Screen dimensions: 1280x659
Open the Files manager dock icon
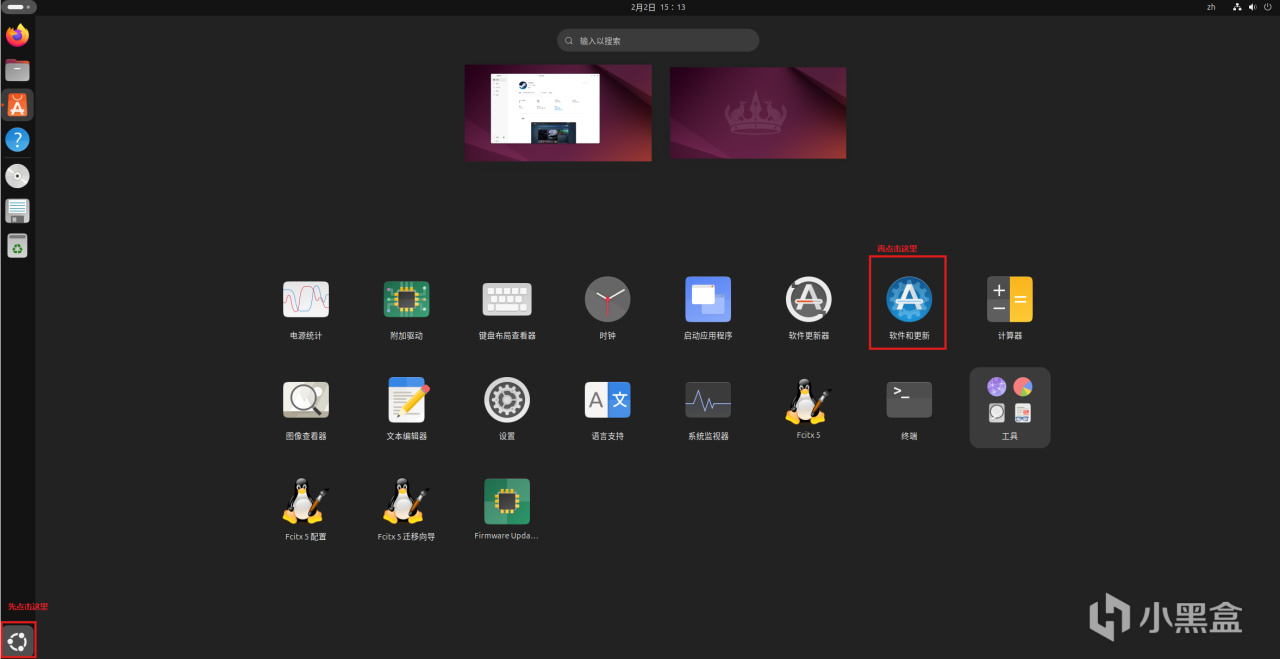(17, 70)
